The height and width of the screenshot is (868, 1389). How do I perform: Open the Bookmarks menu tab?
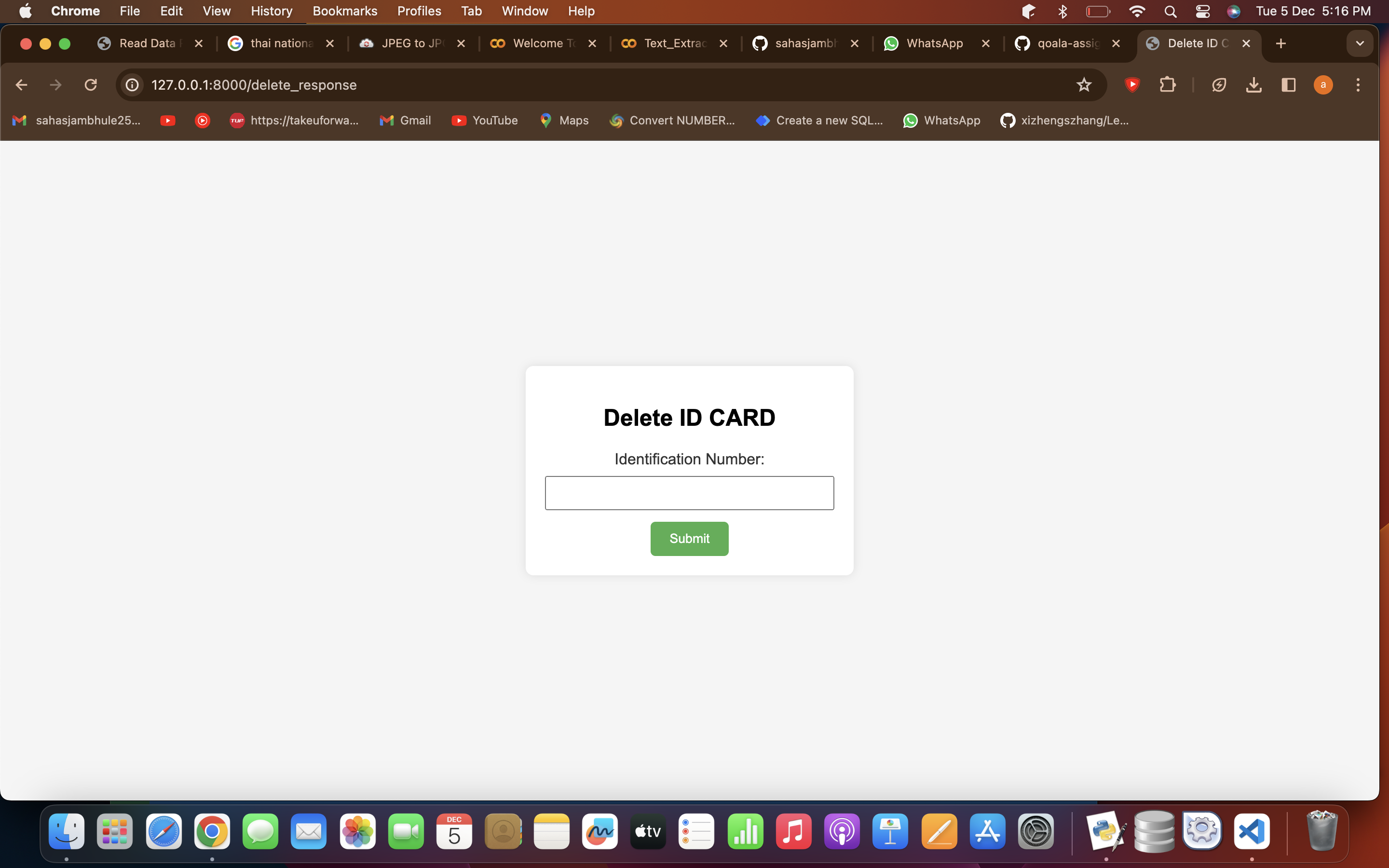345,11
